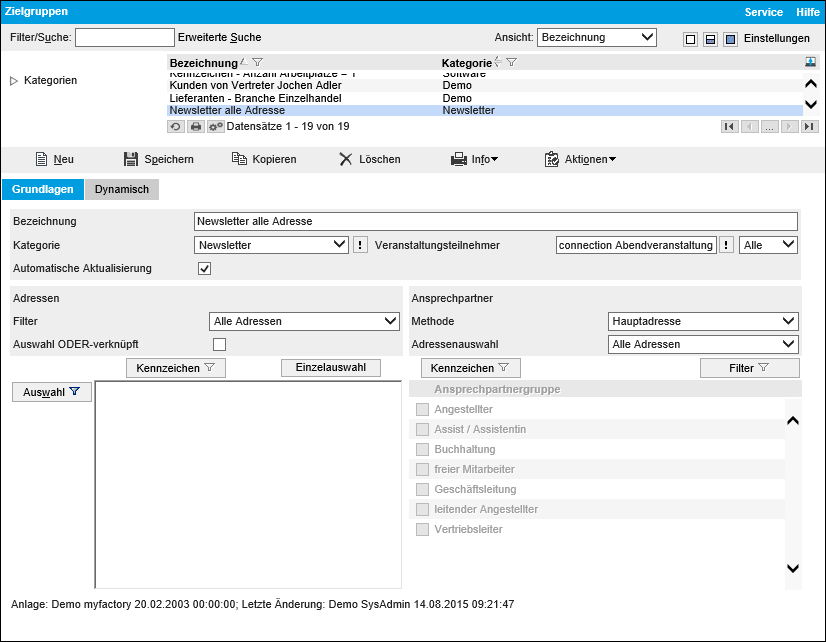Sort by Kategorie column arrows

[498, 62]
